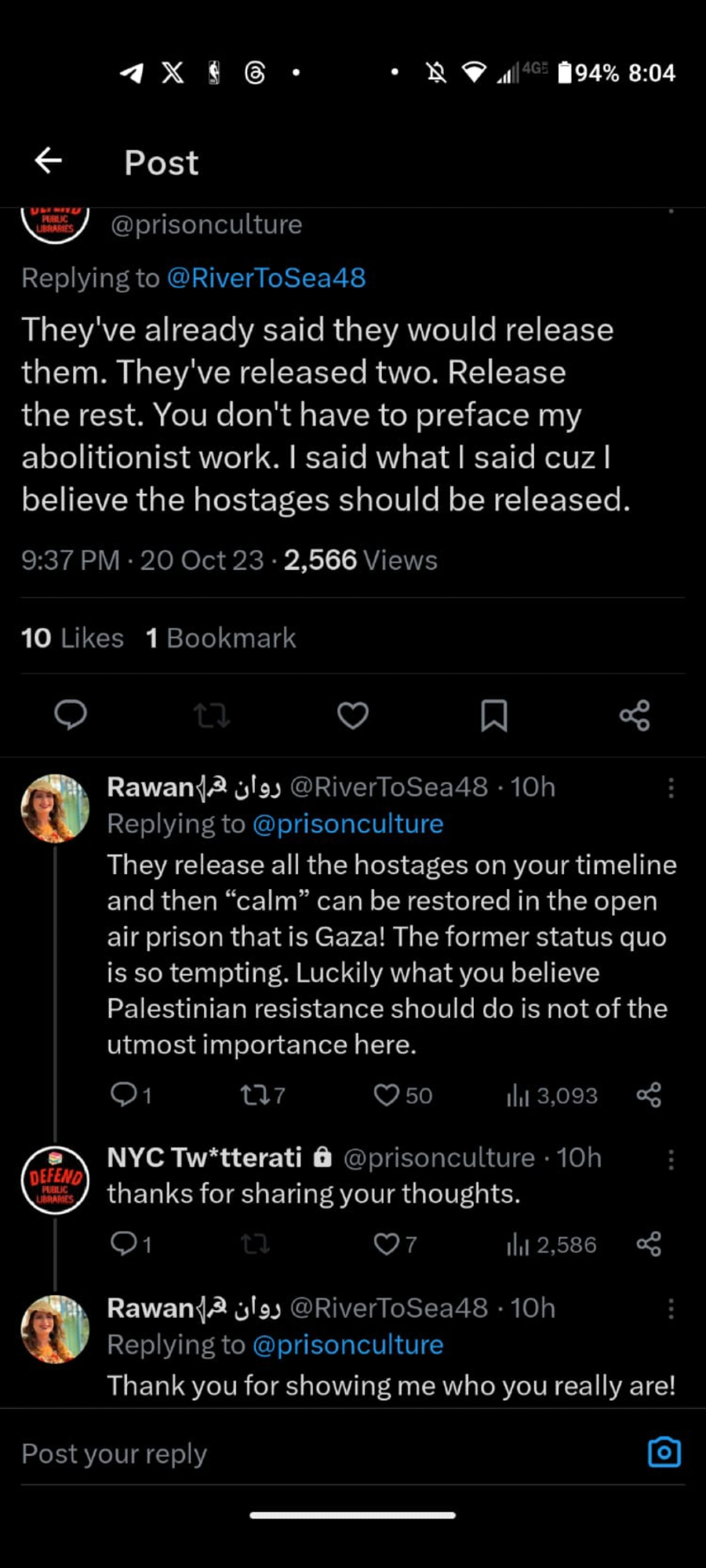Tap reply icon under the main post
This screenshot has height=1568, width=706.
(71, 715)
